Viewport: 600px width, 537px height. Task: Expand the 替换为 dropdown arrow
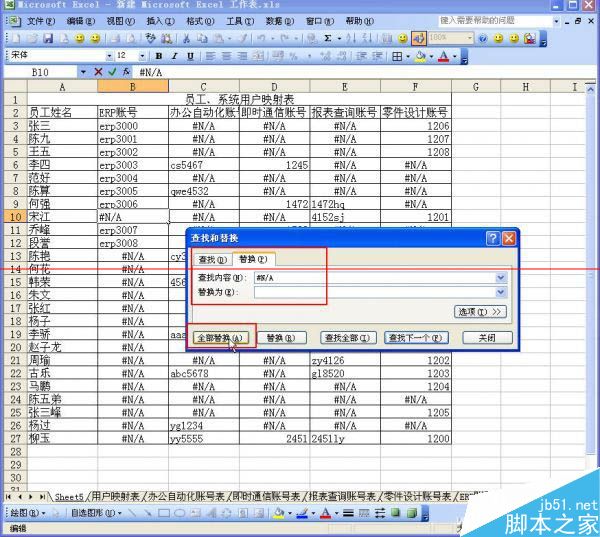(x=501, y=292)
